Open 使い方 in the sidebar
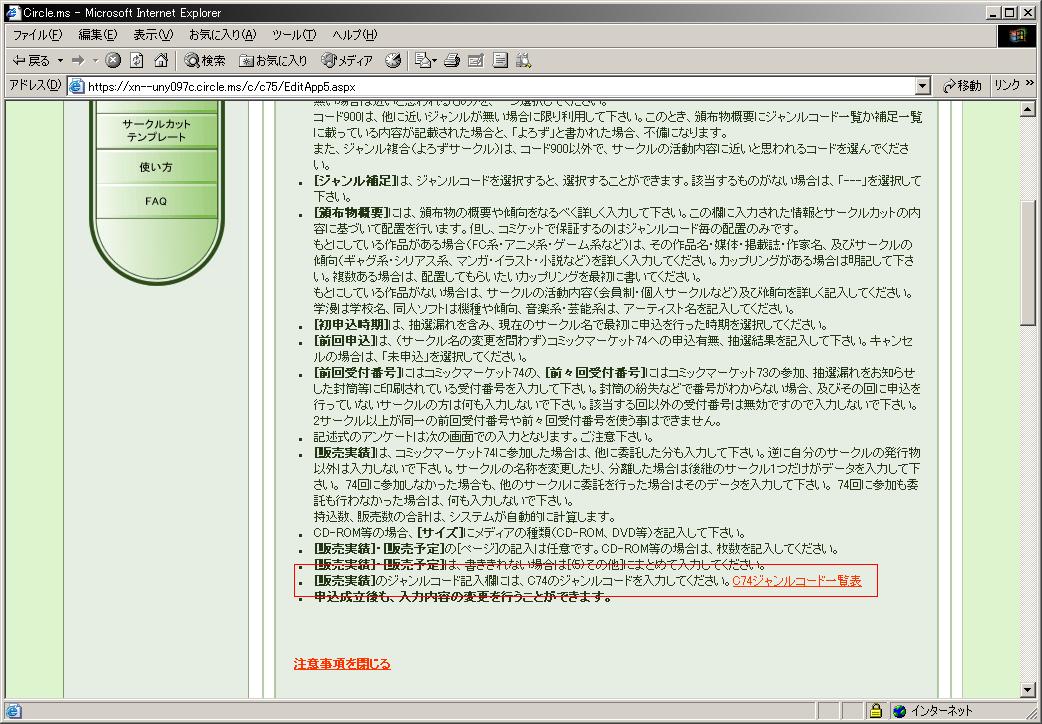 (156, 167)
